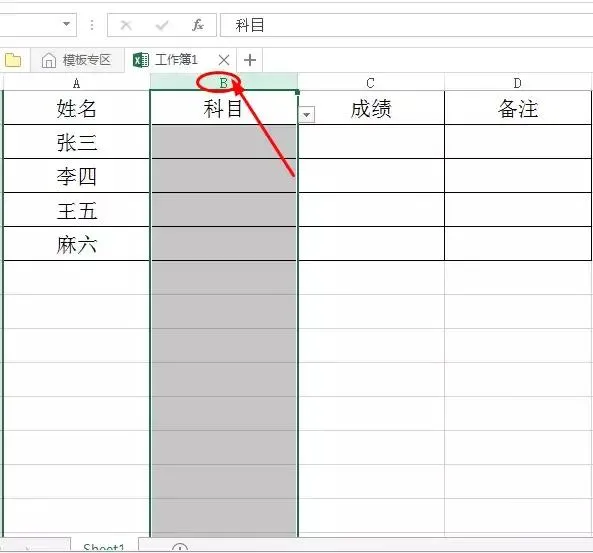The height and width of the screenshot is (553, 593).
Task: Click the plus icon to add new tab
Action: tap(250, 60)
